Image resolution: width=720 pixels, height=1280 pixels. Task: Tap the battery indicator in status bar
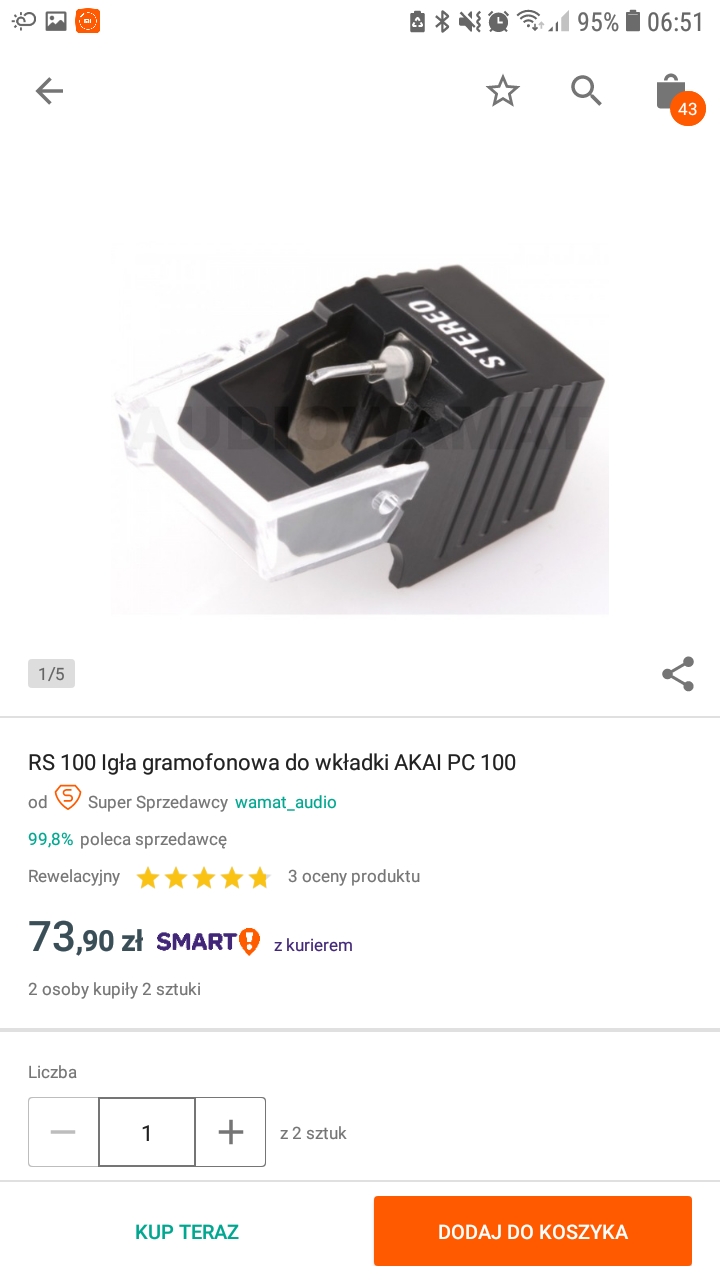coord(633,21)
